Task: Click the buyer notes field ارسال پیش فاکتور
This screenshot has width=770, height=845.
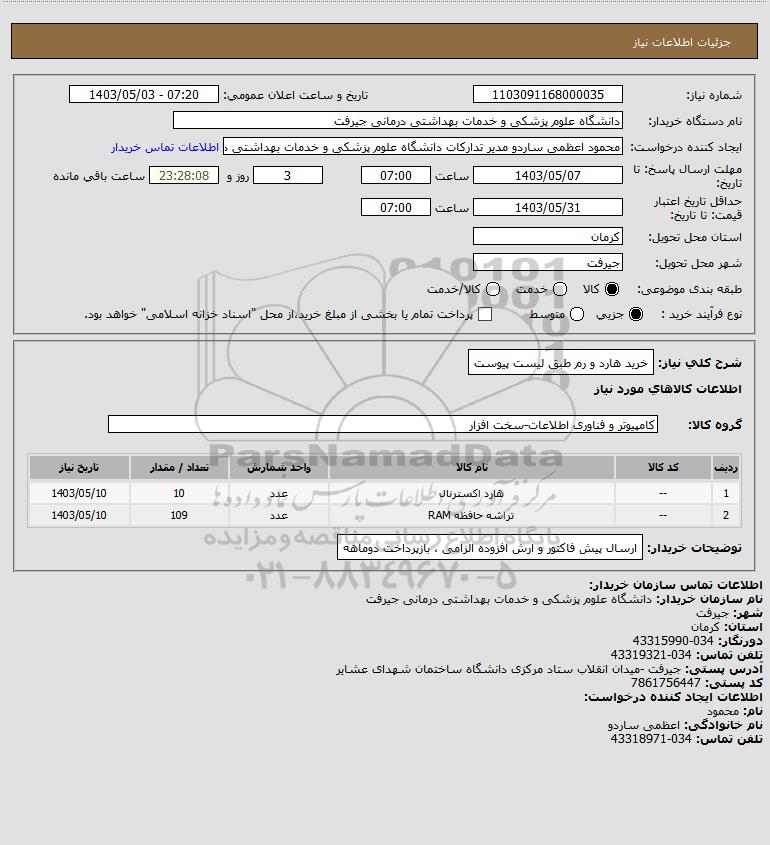Action: pyautogui.click(x=490, y=549)
